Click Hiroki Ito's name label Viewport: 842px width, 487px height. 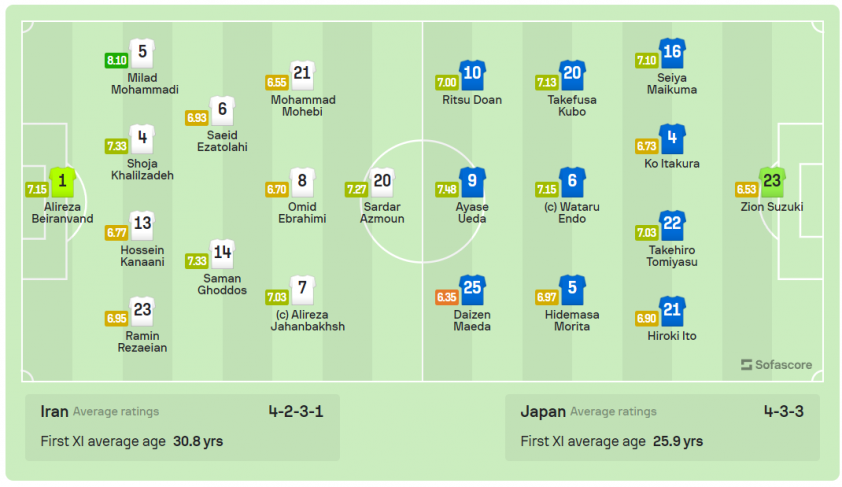click(x=672, y=336)
